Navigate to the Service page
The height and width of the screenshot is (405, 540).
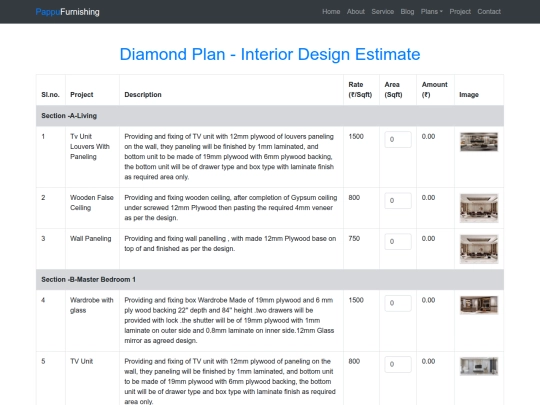383,12
